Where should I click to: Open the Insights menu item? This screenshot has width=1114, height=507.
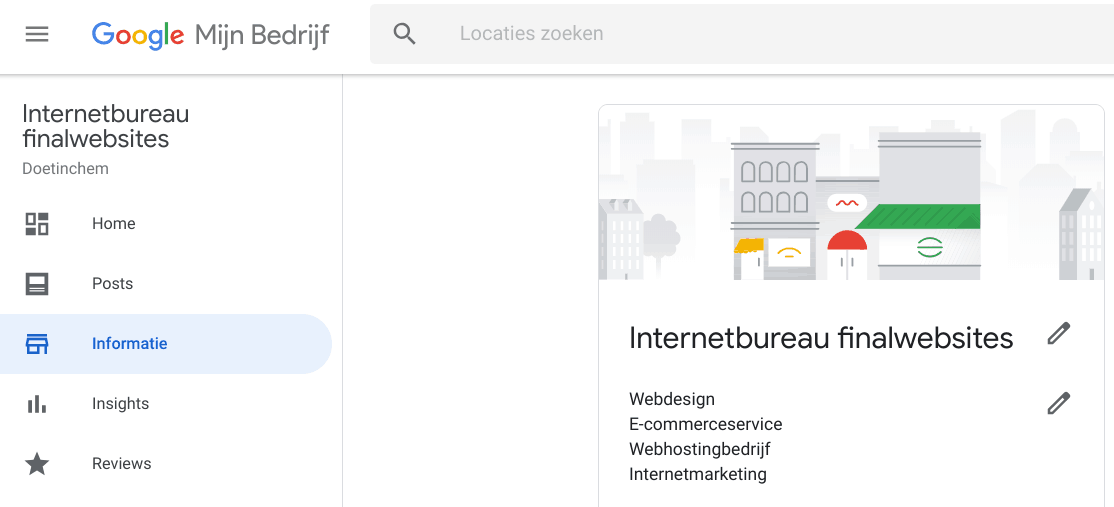pyautogui.click(x=166, y=404)
